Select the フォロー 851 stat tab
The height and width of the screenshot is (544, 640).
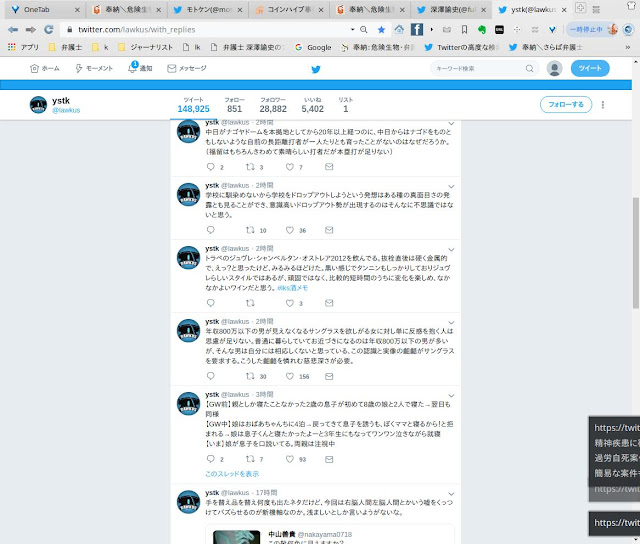(x=234, y=105)
